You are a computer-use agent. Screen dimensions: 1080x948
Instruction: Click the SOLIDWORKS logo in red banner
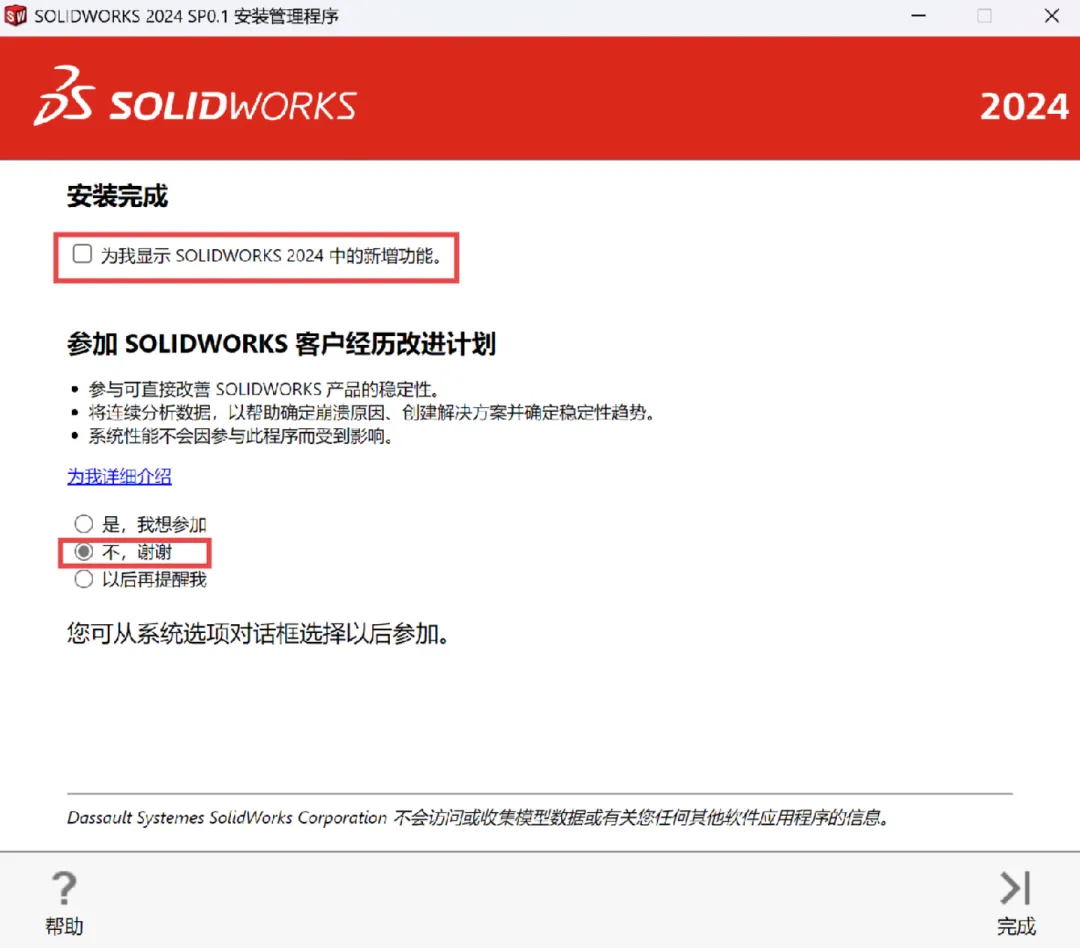tap(195, 96)
